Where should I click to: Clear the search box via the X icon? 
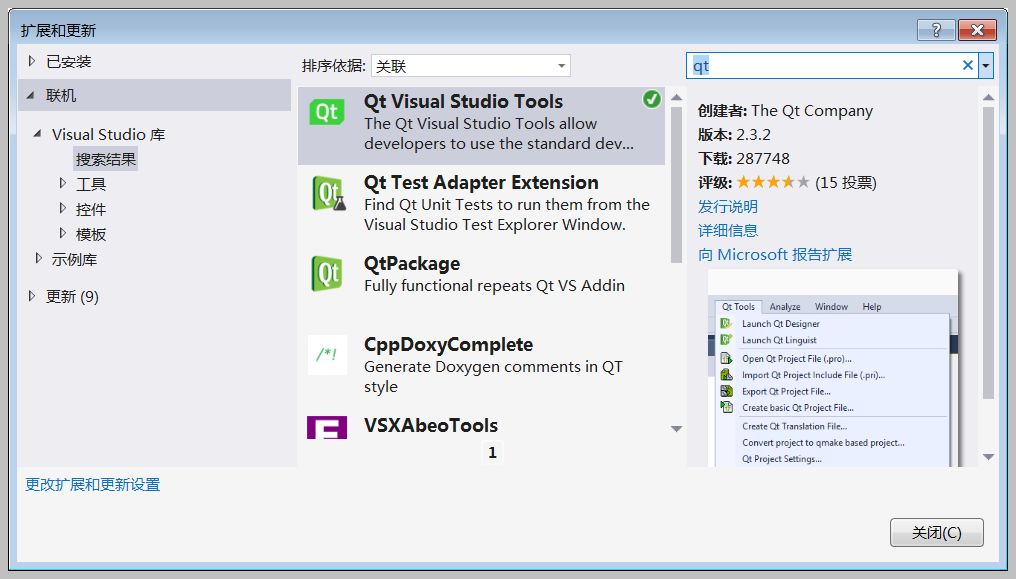[967, 65]
